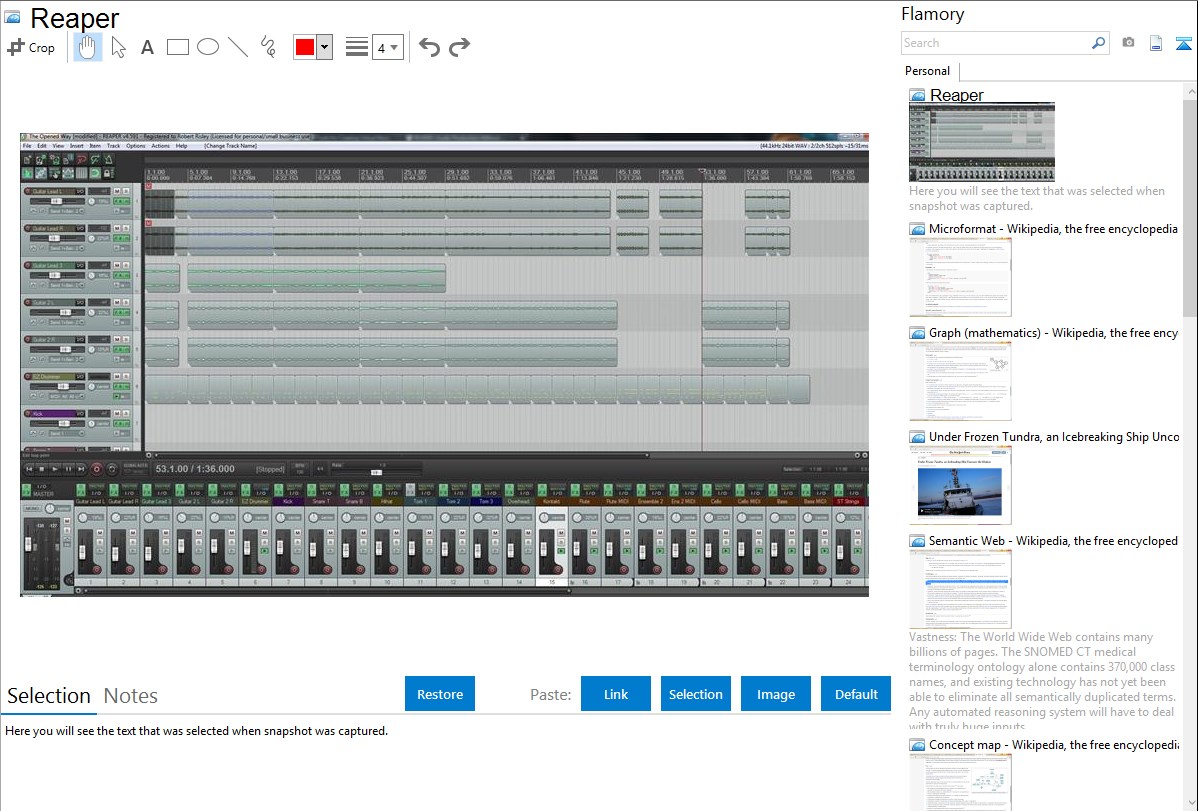Open the line width dropdown showing 4

pos(387,48)
